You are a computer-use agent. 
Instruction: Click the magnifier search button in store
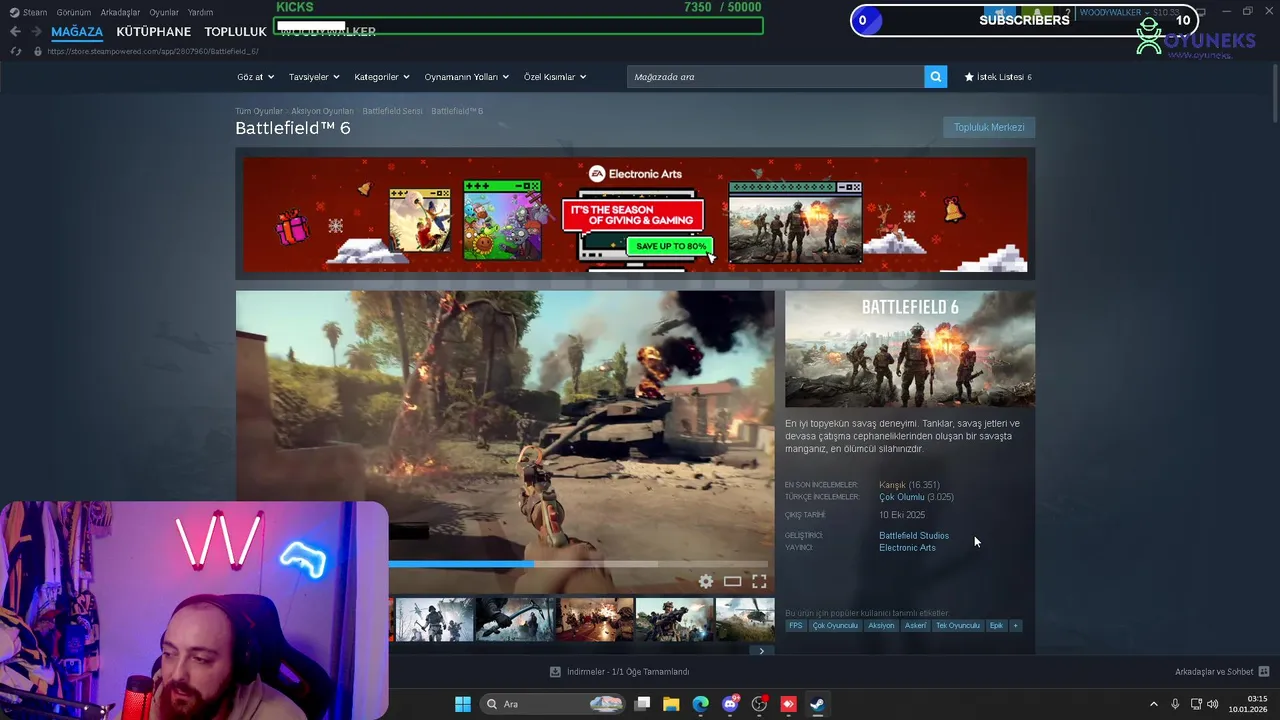tap(935, 77)
